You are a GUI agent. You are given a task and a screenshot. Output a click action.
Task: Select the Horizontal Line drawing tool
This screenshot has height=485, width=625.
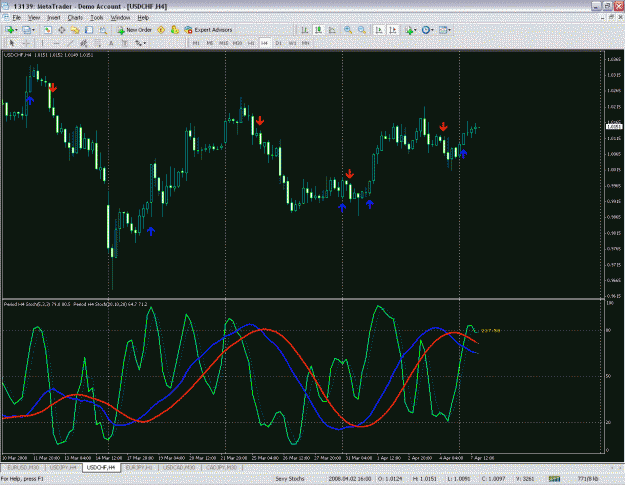(x=56, y=43)
